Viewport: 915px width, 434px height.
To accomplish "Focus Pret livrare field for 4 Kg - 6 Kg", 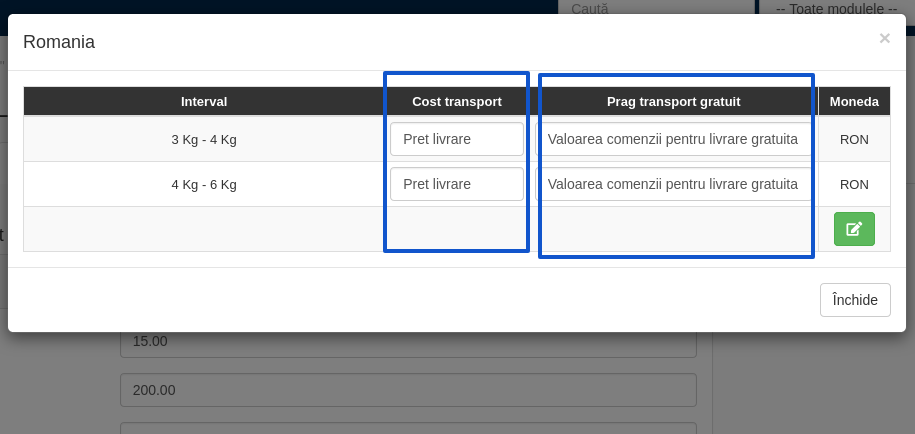I will click(457, 184).
